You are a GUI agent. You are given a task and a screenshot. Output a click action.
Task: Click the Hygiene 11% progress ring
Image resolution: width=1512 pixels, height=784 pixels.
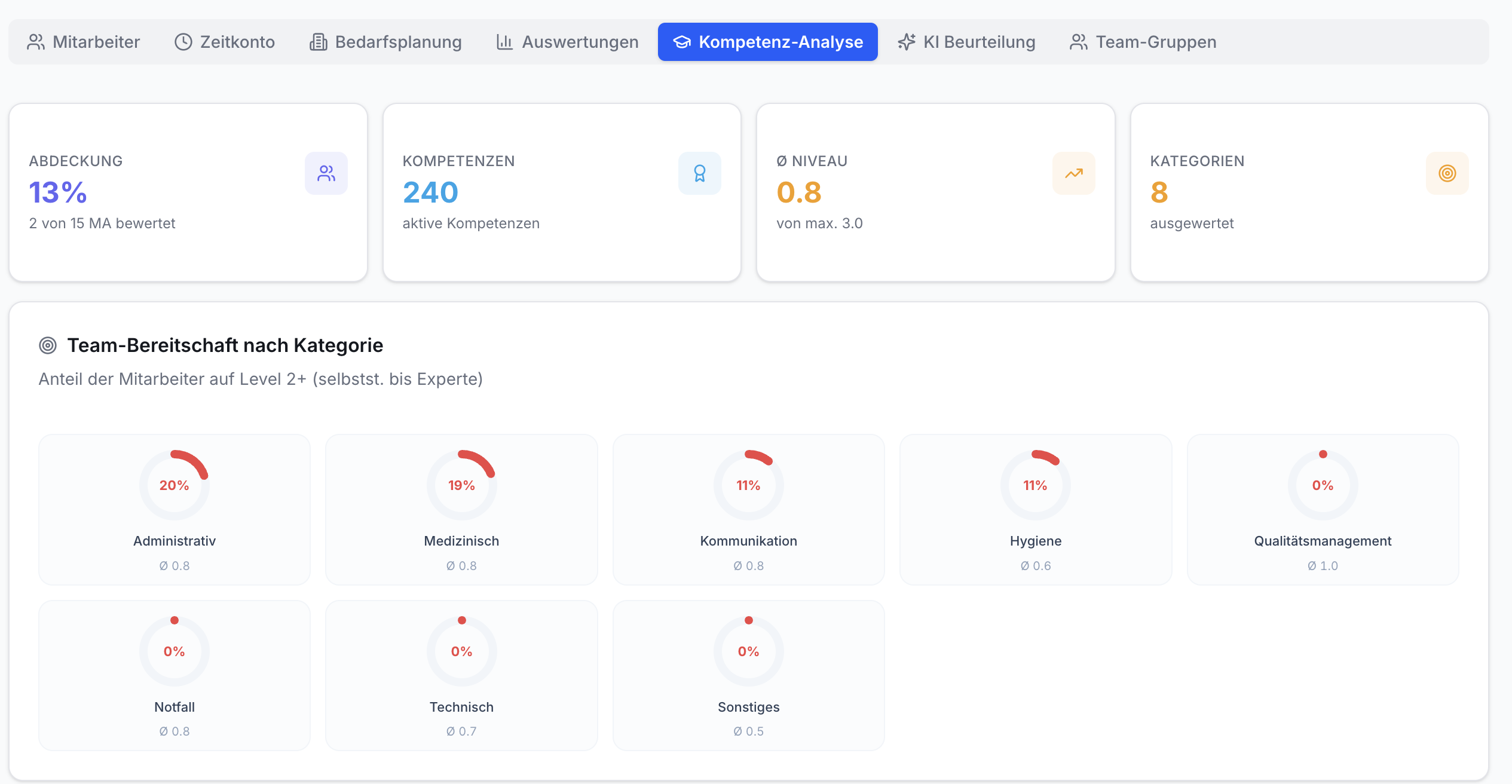1036,485
